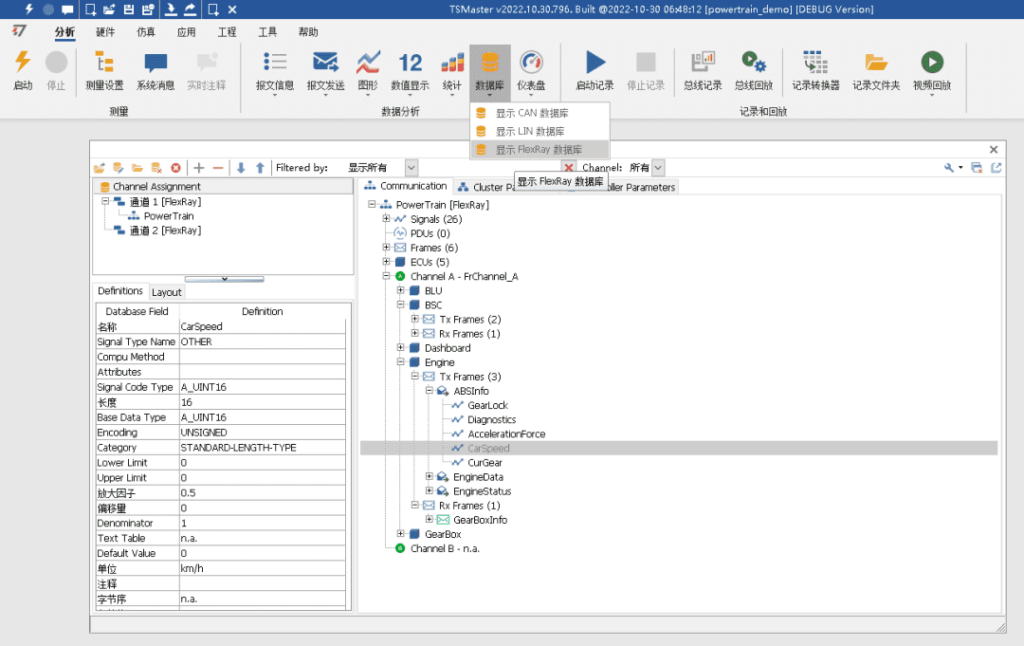Open 仪表盘 gauge tool

point(531,71)
